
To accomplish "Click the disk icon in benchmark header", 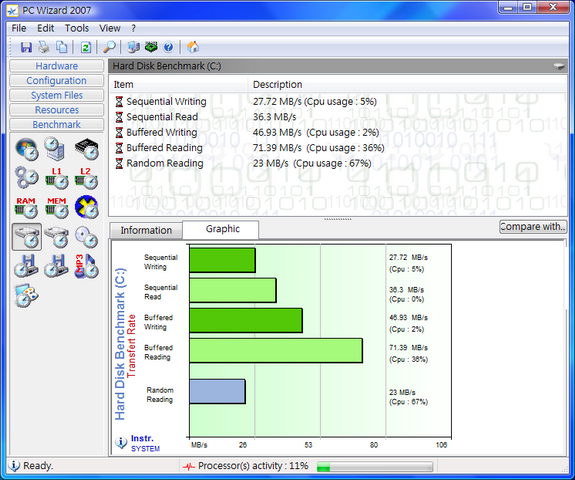I will coord(559,66).
